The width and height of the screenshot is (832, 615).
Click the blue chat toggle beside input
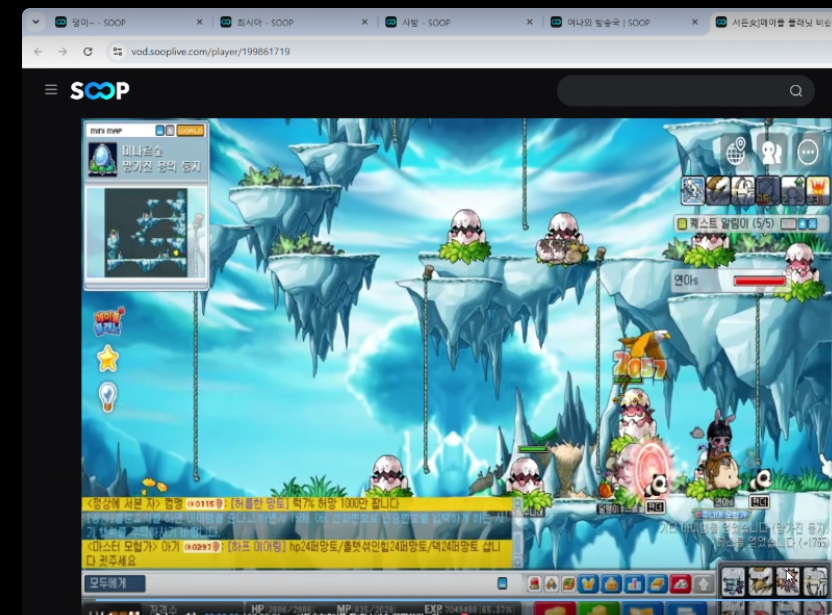pyautogui.click(x=502, y=584)
